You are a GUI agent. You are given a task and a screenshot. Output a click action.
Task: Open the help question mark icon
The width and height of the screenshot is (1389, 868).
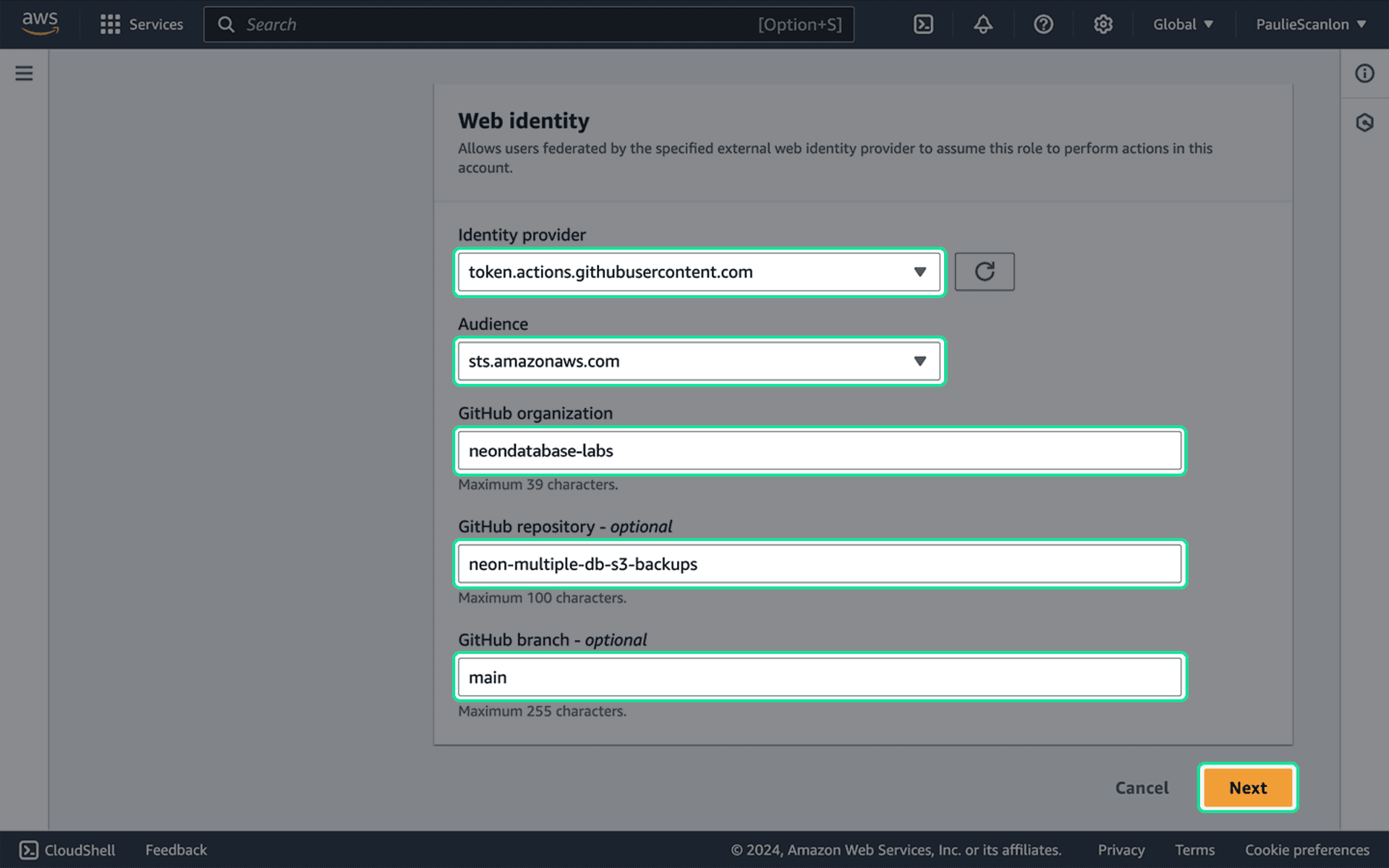[1043, 24]
